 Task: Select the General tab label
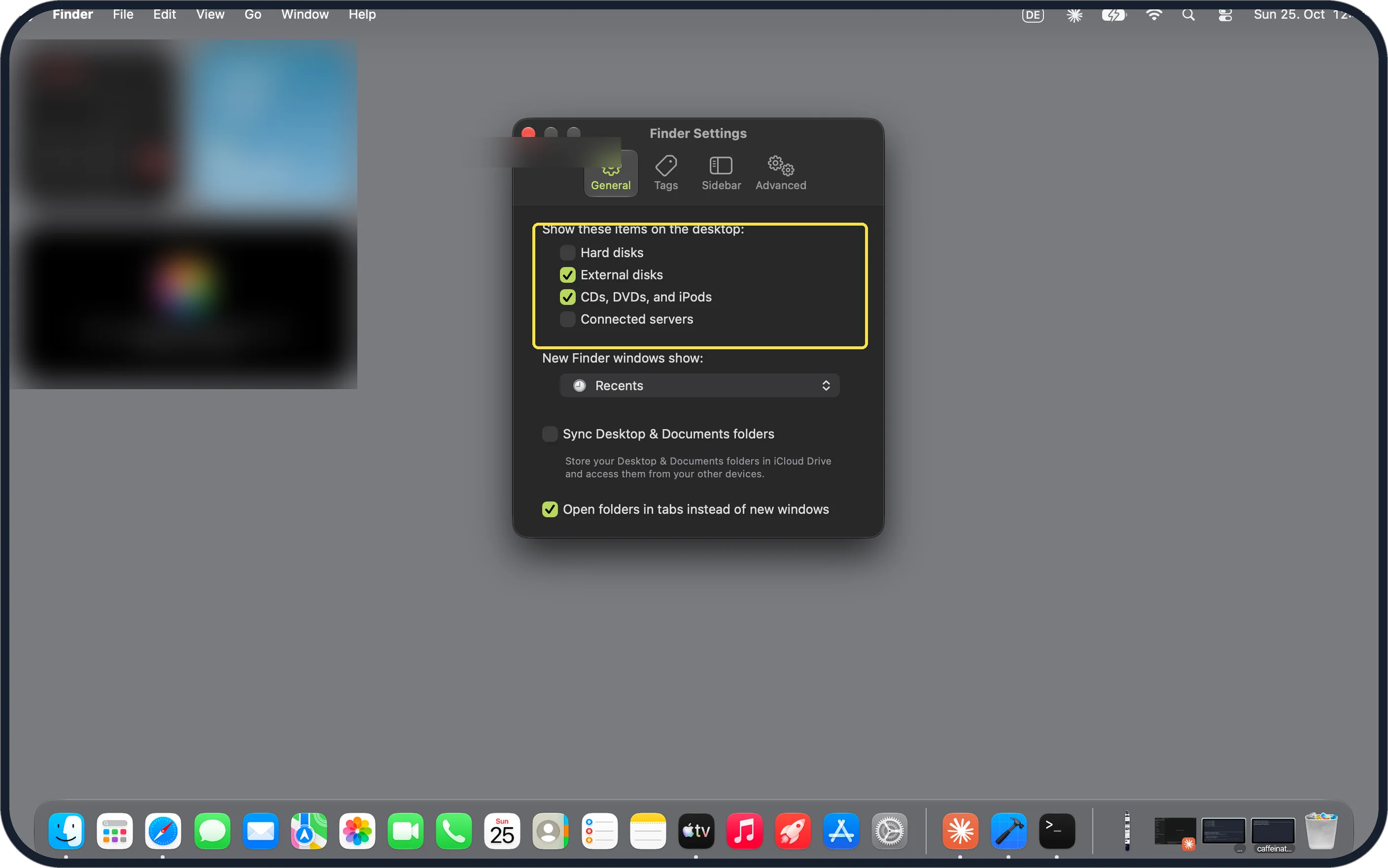point(610,185)
